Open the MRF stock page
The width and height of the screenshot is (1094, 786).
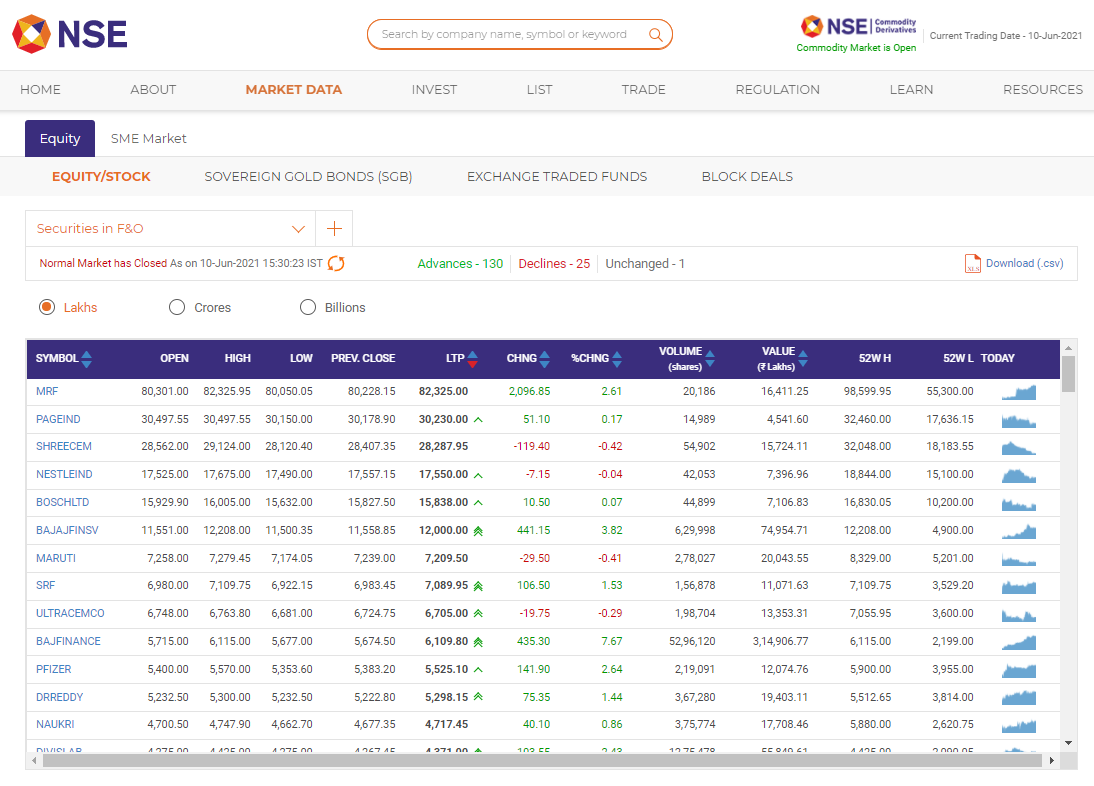pos(47,391)
